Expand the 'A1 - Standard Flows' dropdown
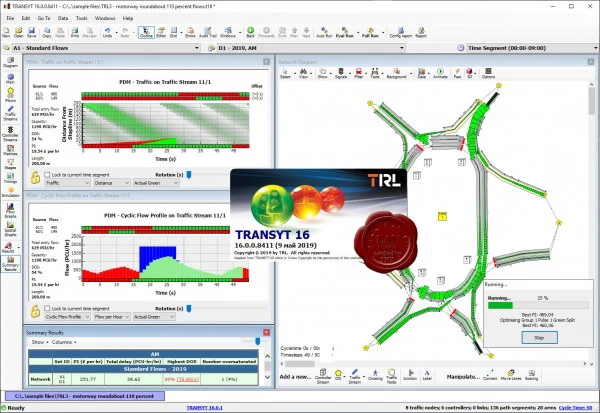Screen dimensions: 600x413 pos(197,48)
